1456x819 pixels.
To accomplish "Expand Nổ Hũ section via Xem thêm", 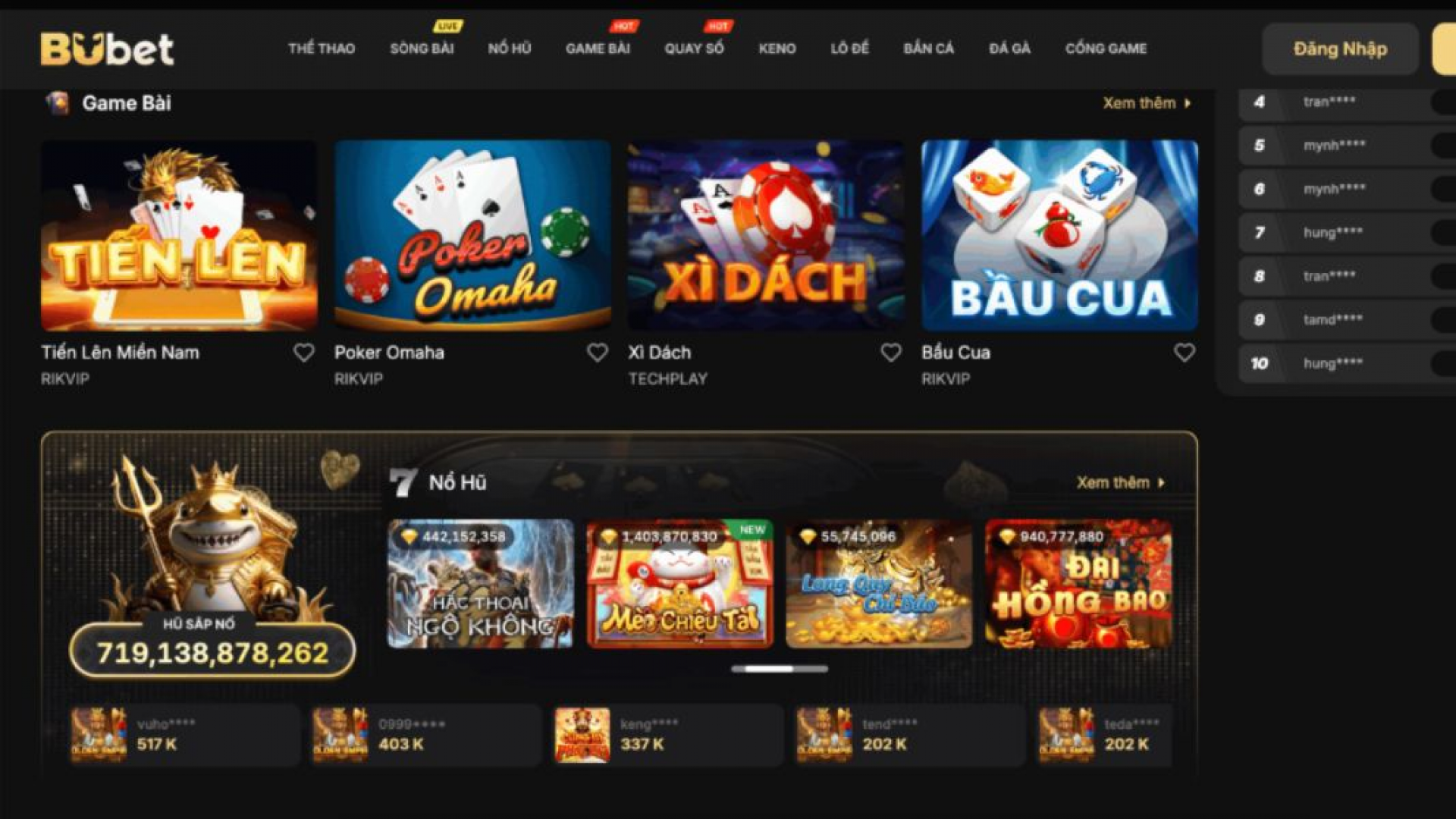I will (x=1121, y=482).
